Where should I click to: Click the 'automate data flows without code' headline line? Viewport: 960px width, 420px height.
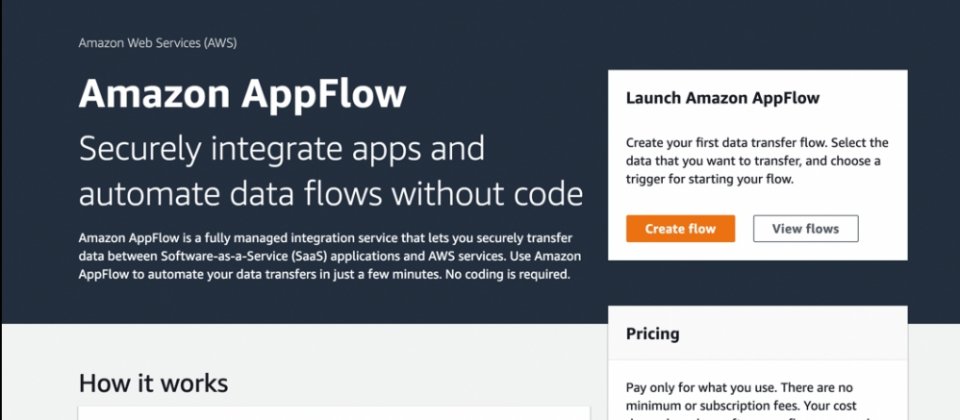pos(331,193)
